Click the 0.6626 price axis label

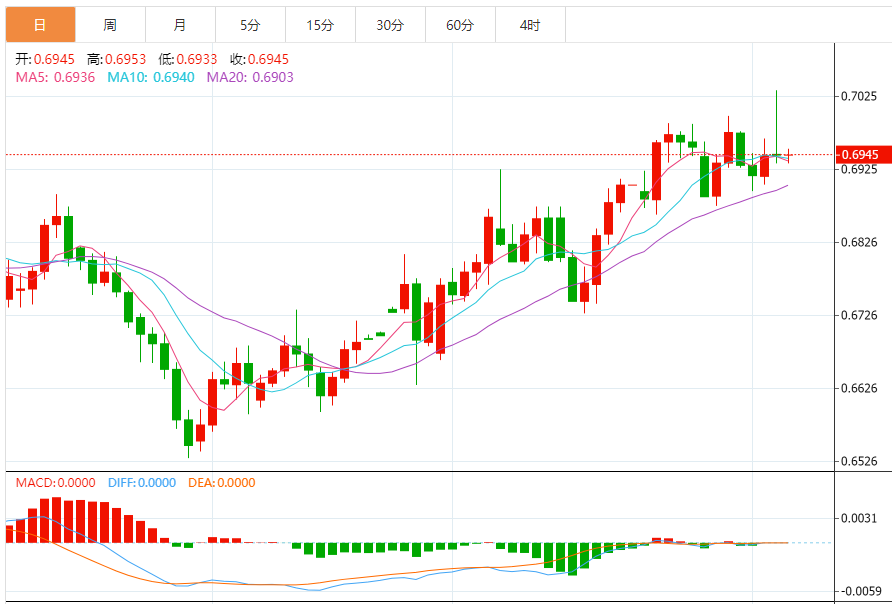click(859, 388)
